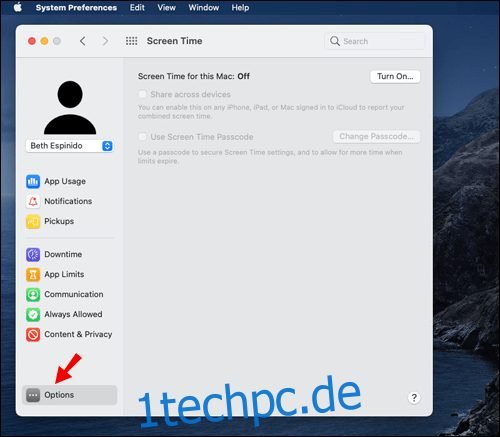Focus the Search field
The image size is (500, 437).
click(x=375, y=41)
